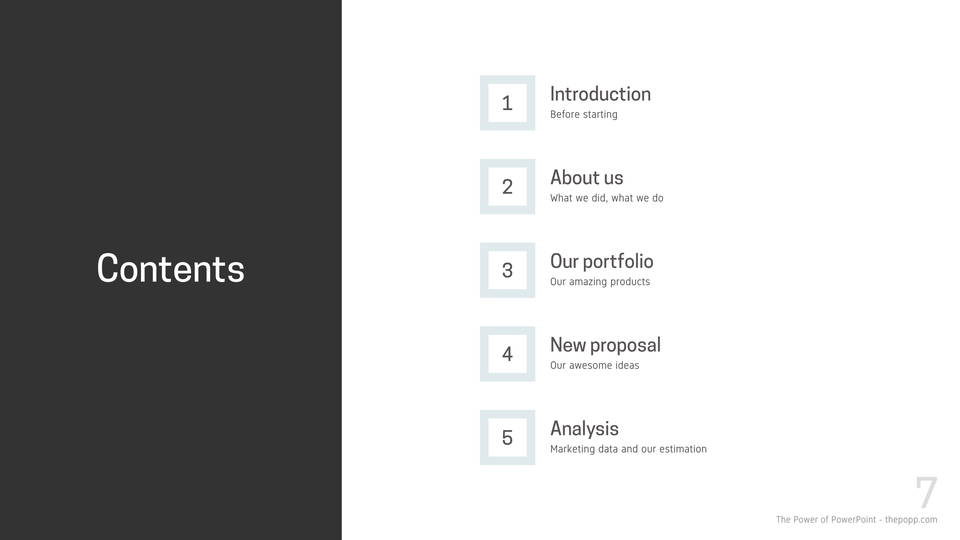Click the slide number 7
This screenshot has height=540, width=960.
coord(926,493)
